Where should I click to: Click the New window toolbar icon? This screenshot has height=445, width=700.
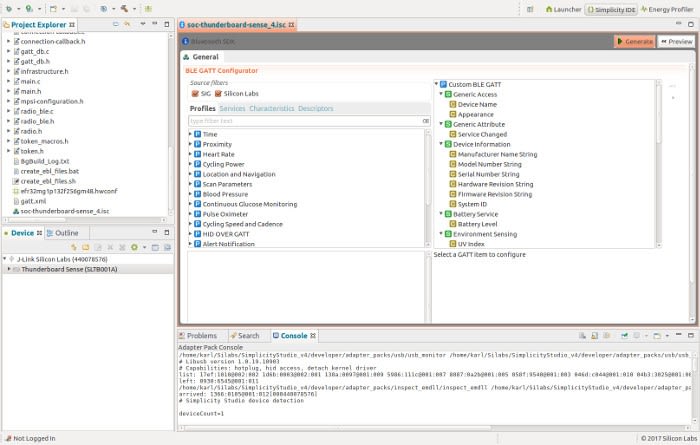[53, 9]
